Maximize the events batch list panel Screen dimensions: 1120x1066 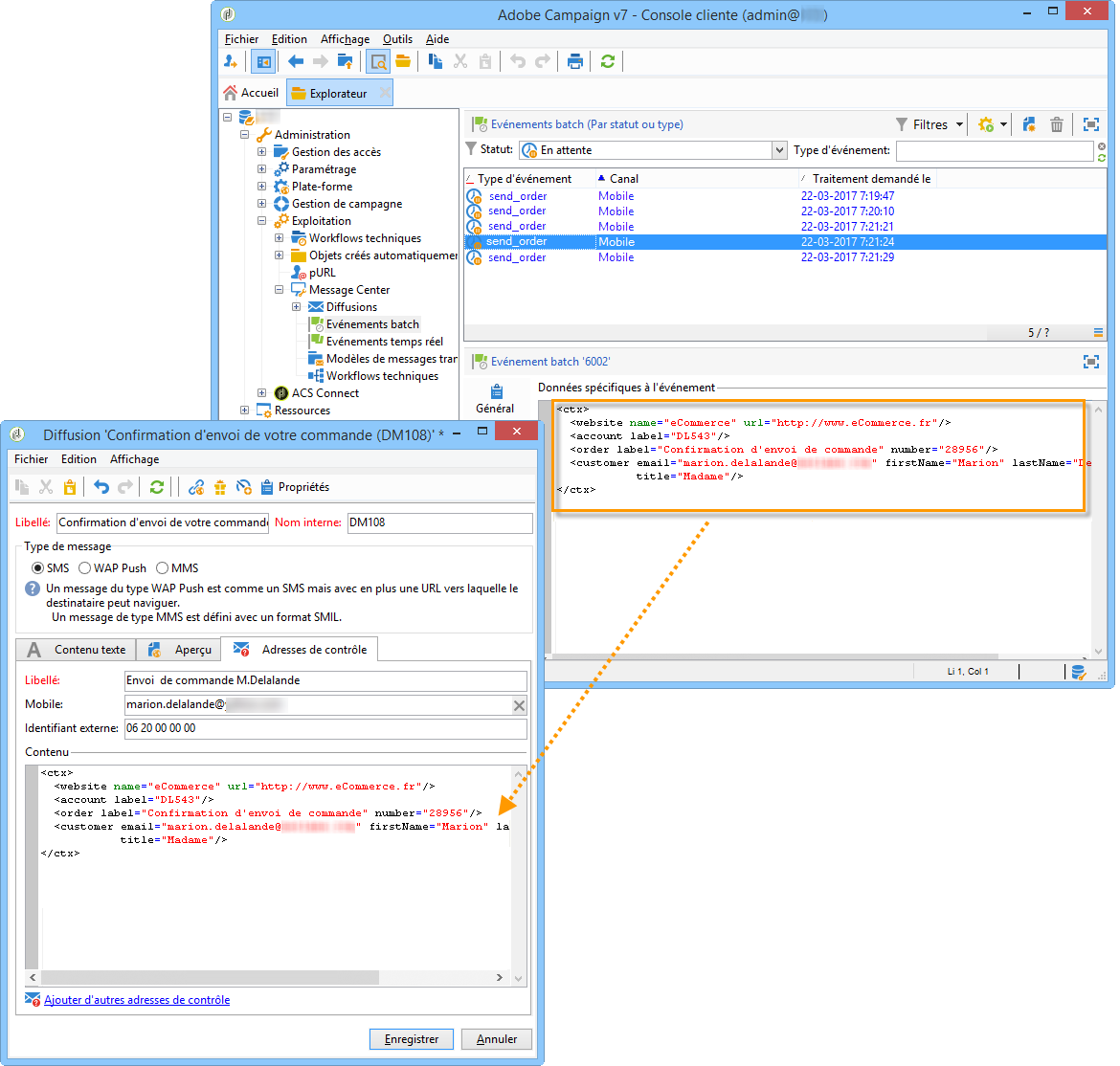1090,125
